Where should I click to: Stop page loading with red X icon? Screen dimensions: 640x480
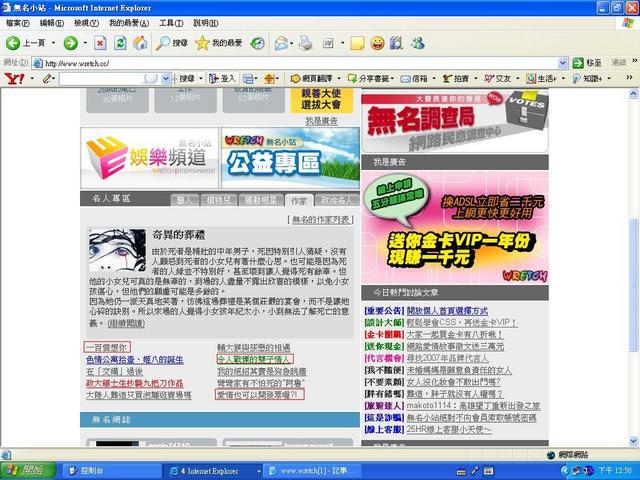(x=100, y=42)
